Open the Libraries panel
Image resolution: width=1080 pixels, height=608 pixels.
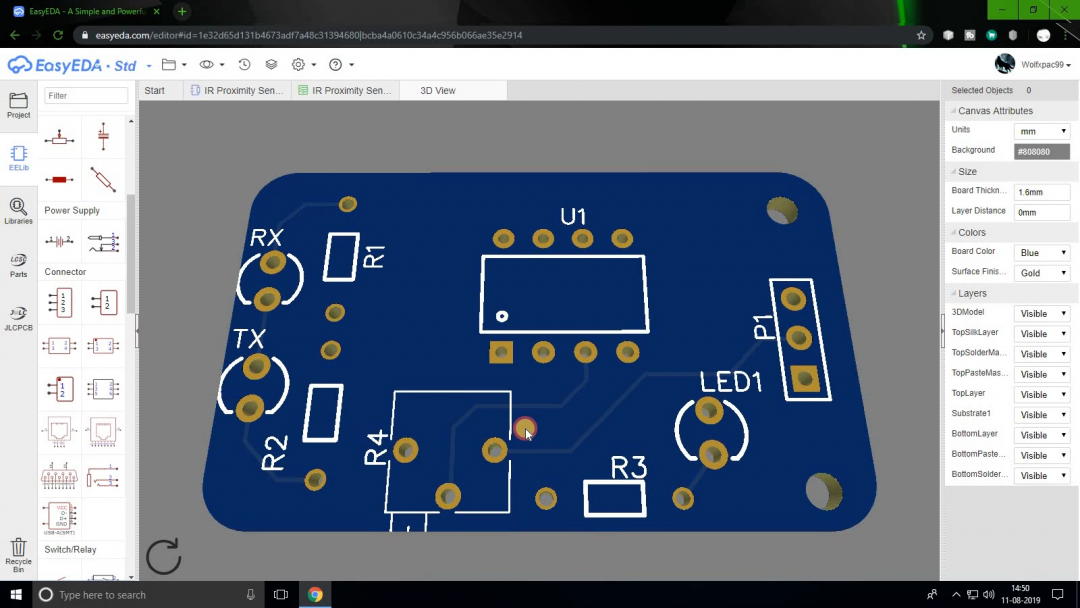pos(18,213)
